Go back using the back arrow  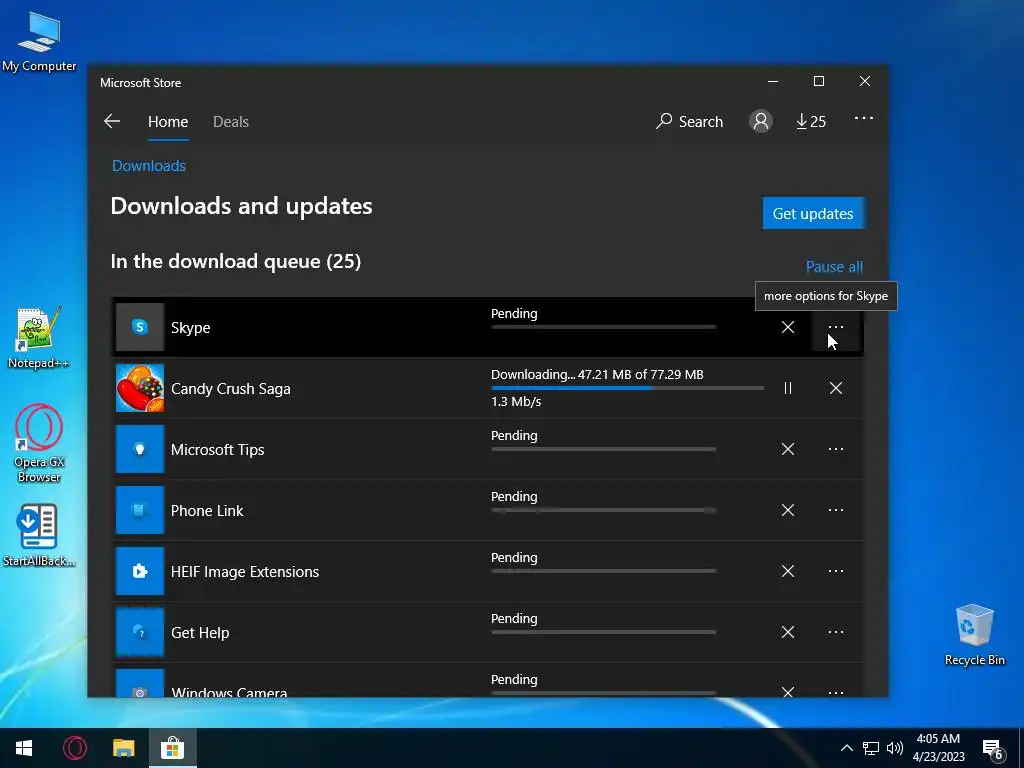coord(112,121)
